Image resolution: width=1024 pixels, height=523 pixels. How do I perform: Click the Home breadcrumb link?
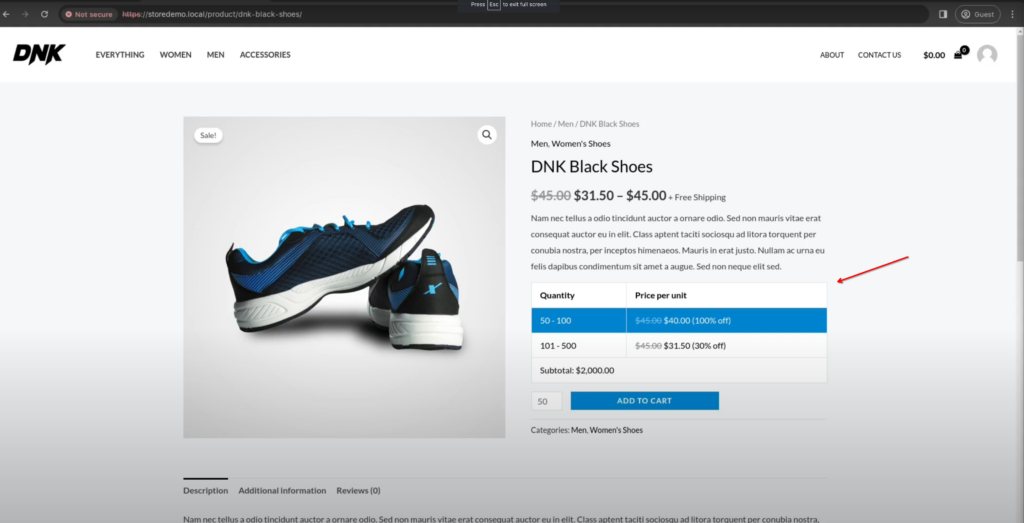tap(541, 124)
